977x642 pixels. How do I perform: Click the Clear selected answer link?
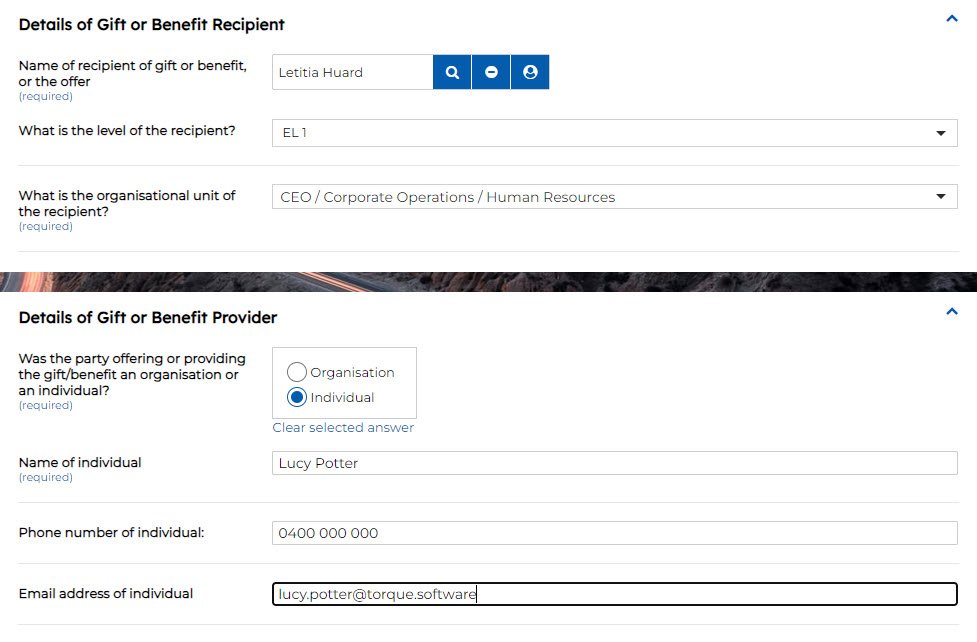343,428
